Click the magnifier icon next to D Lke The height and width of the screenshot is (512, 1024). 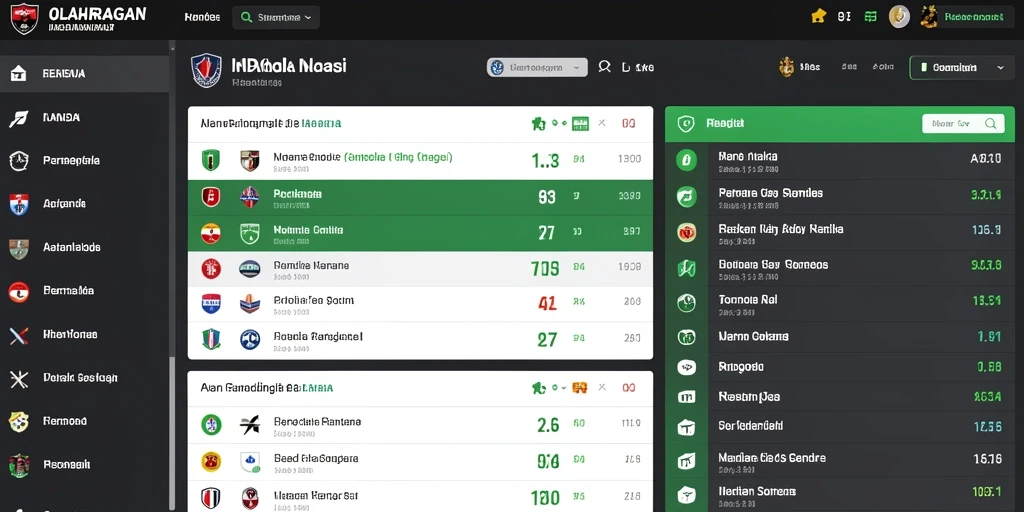605,67
